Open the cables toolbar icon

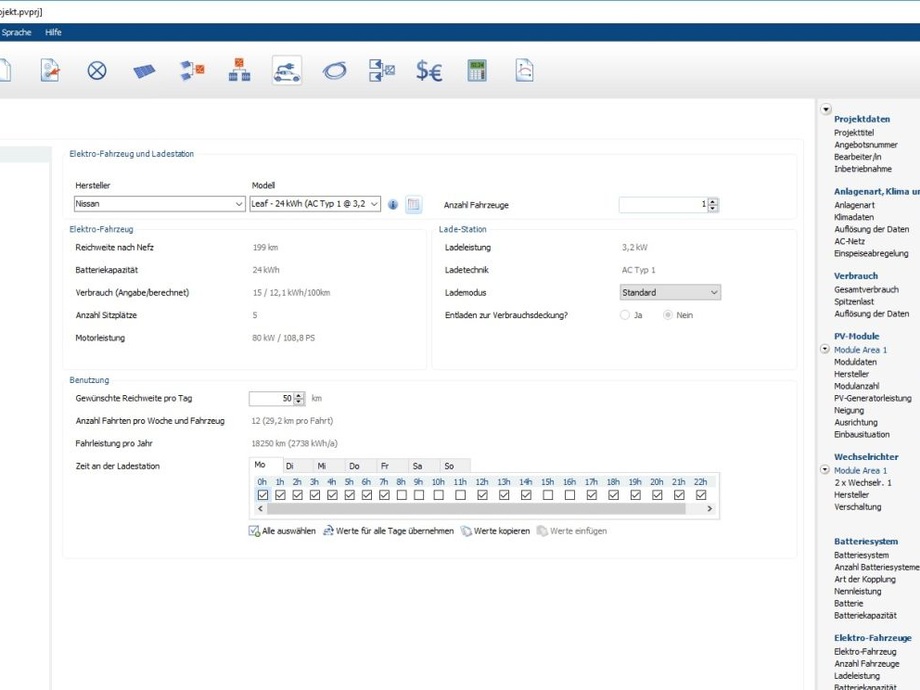[334, 71]
